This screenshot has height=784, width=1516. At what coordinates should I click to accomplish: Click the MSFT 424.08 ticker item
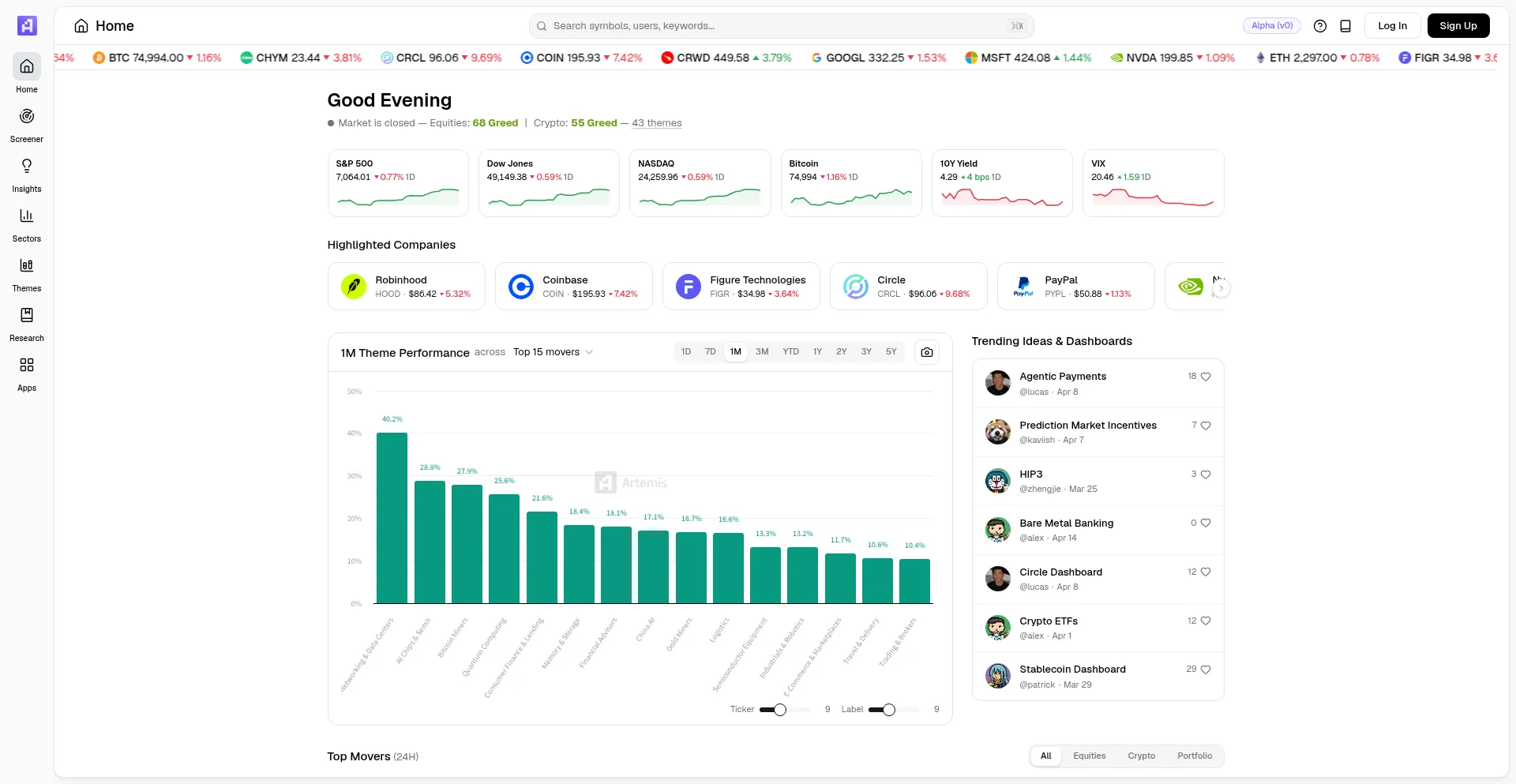(x=1028, y=58)
